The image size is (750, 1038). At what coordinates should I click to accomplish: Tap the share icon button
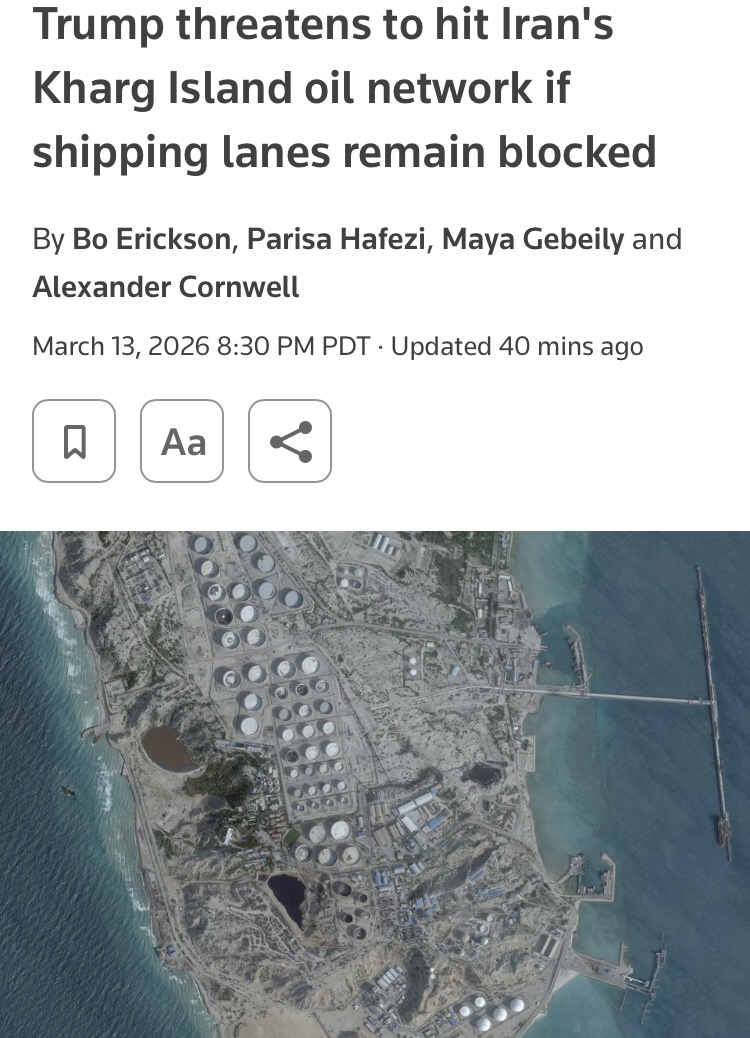[x=290, y=441]
